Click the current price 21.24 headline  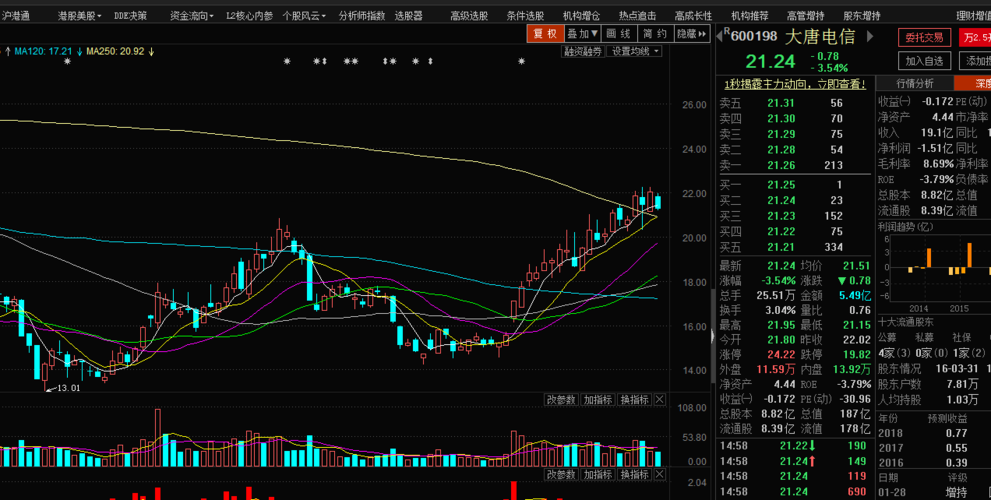770,61
